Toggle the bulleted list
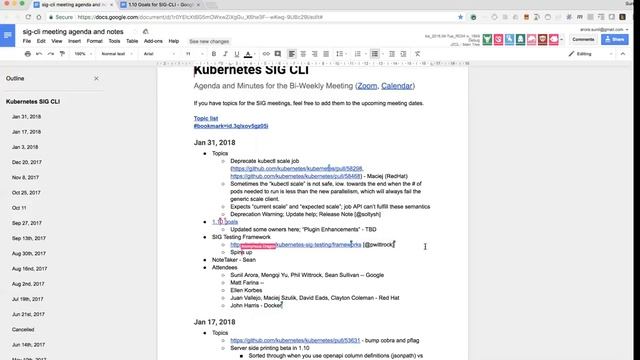The height and width of the screenshot is (360, 640). click(x=375, y=54)
